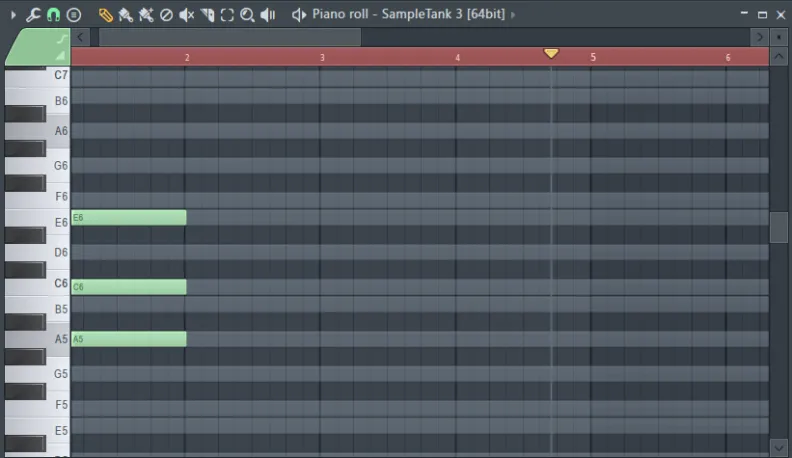Play the B5 piano key
Screen dimensions: 792x458
[58, 309]
